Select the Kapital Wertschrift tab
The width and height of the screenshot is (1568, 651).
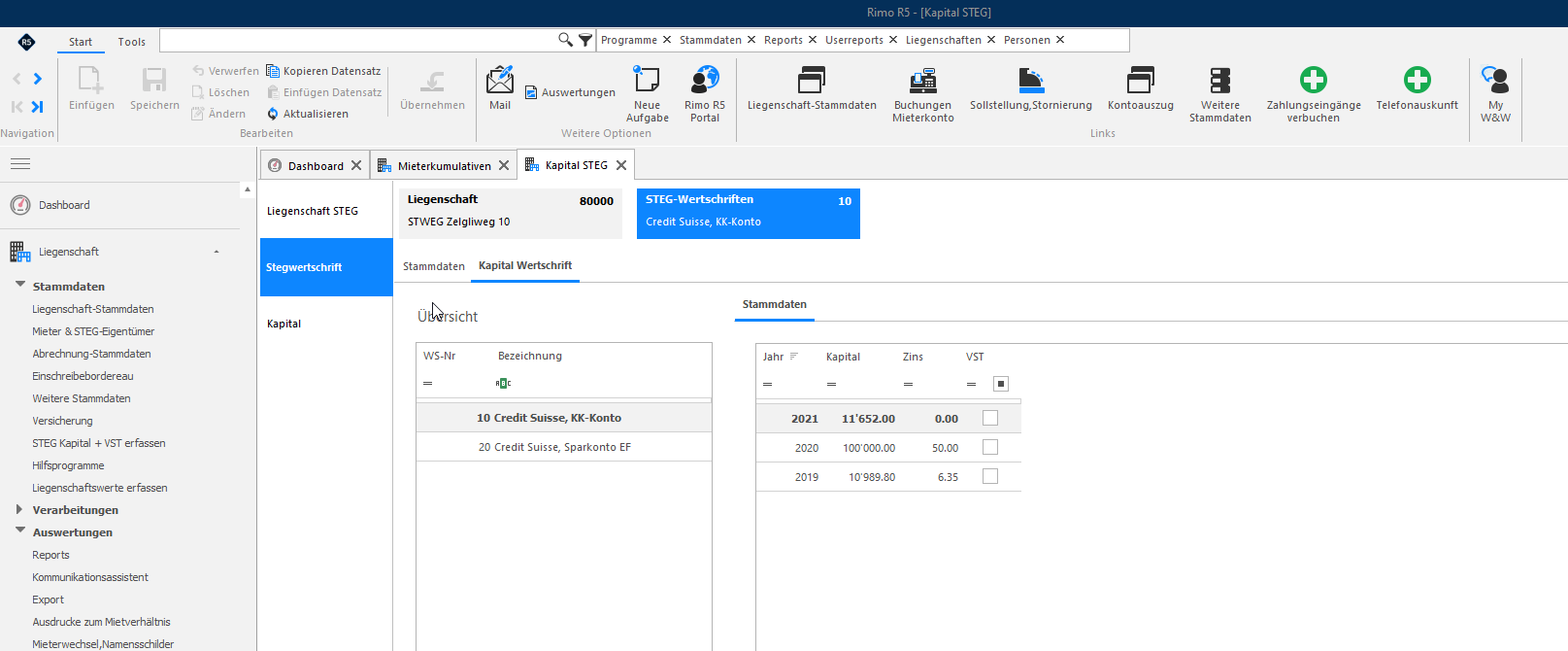coord(525,265)
